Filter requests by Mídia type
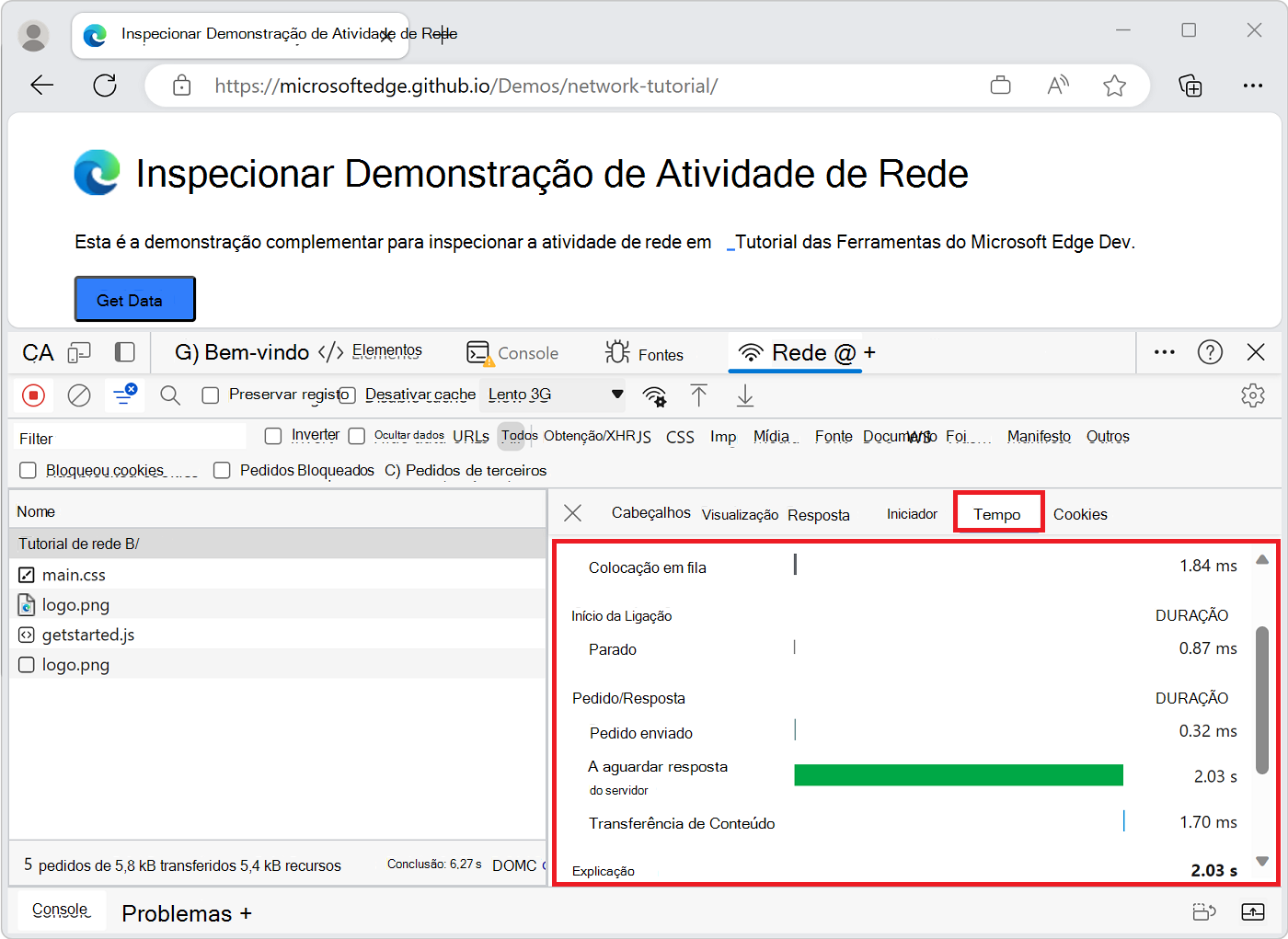The image size is (1288, 939). [x=772, y=436]
